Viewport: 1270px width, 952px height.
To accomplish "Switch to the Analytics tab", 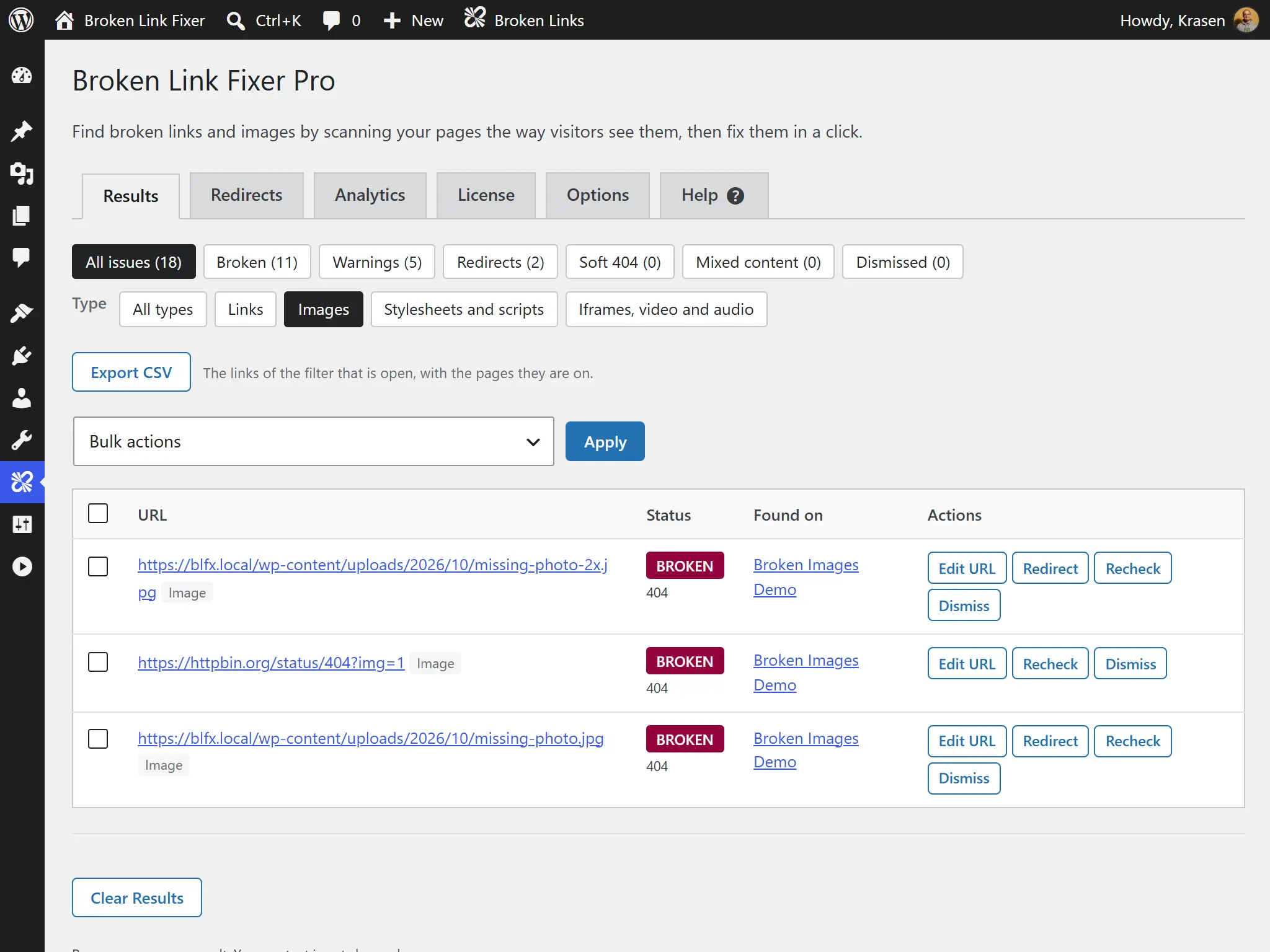I will (370, 195).
